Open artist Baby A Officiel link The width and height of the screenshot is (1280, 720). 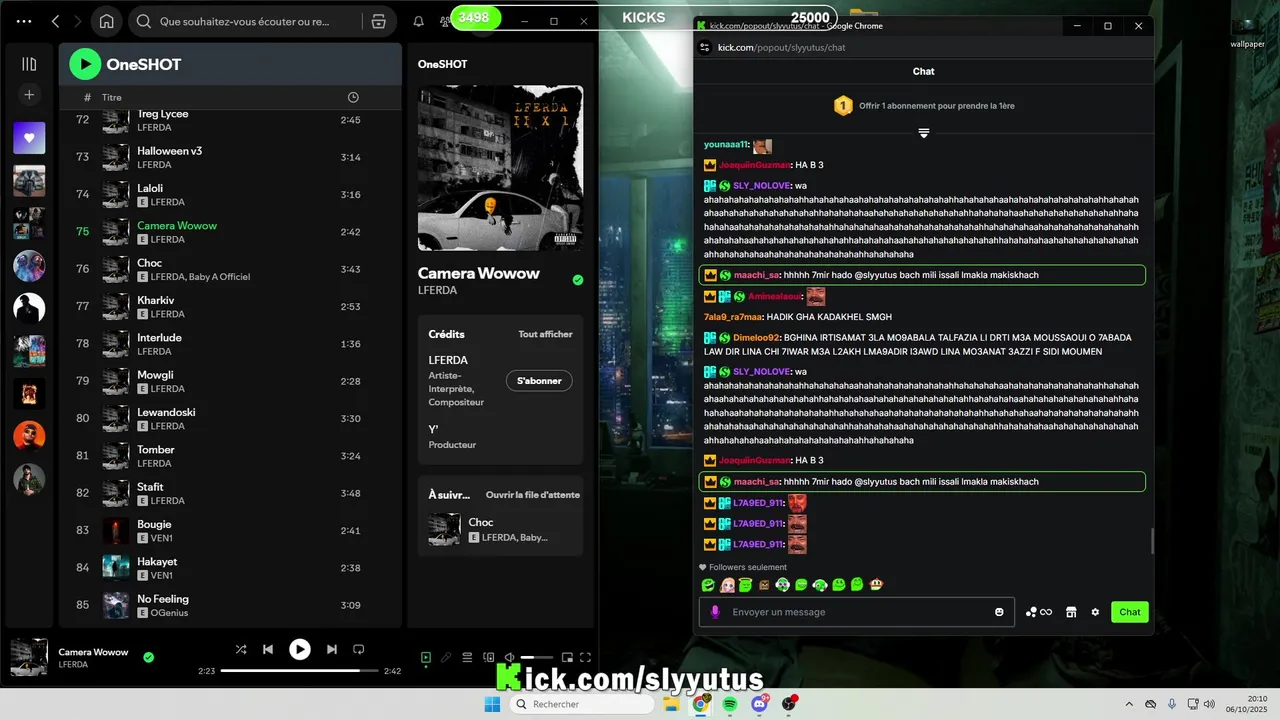click(x=219, y=277)
